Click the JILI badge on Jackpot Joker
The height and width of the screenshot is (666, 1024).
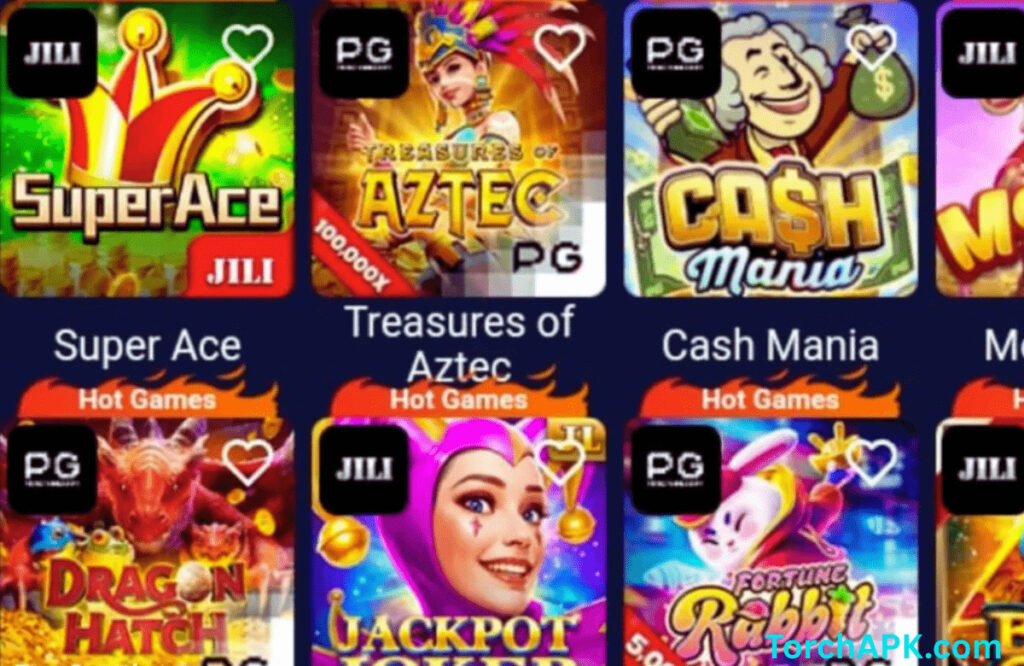coord(364,469)
